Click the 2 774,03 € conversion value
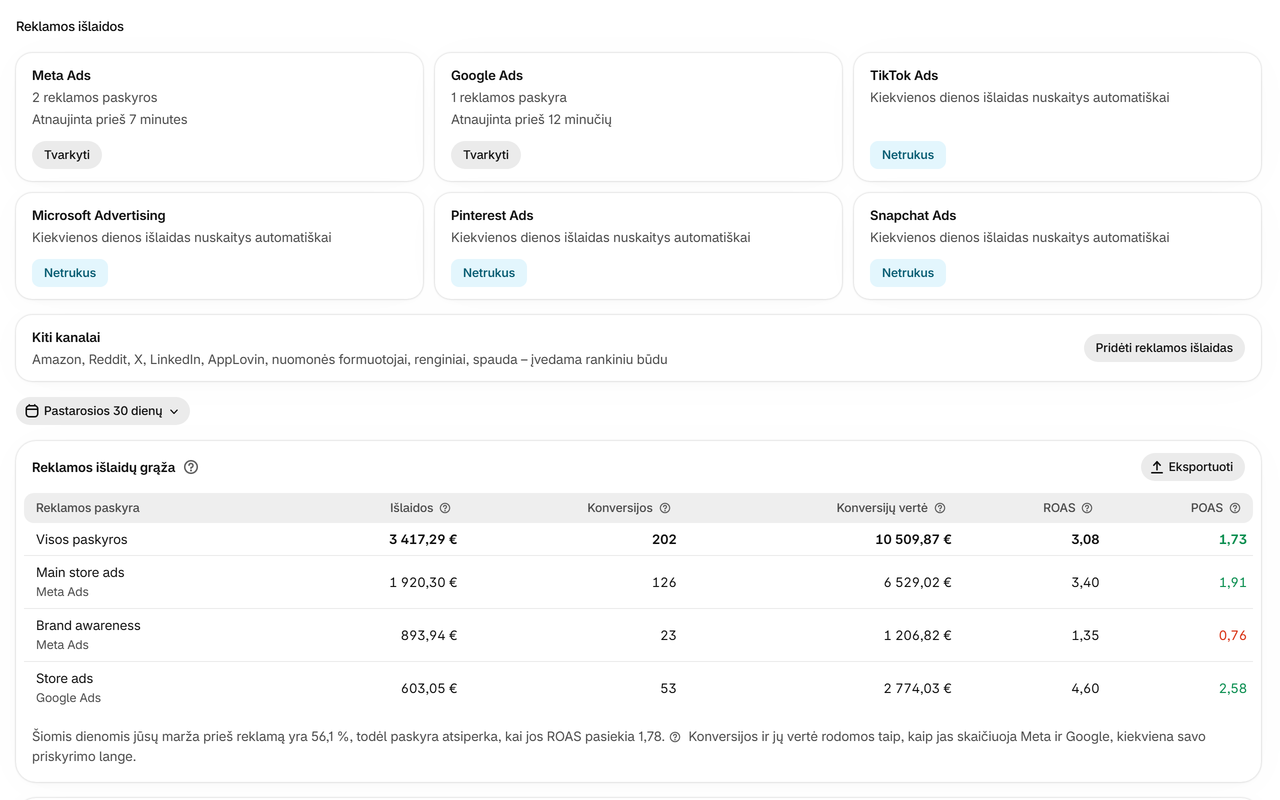The height and width of the screenshot is (800, 1280). tap(917, 688)
